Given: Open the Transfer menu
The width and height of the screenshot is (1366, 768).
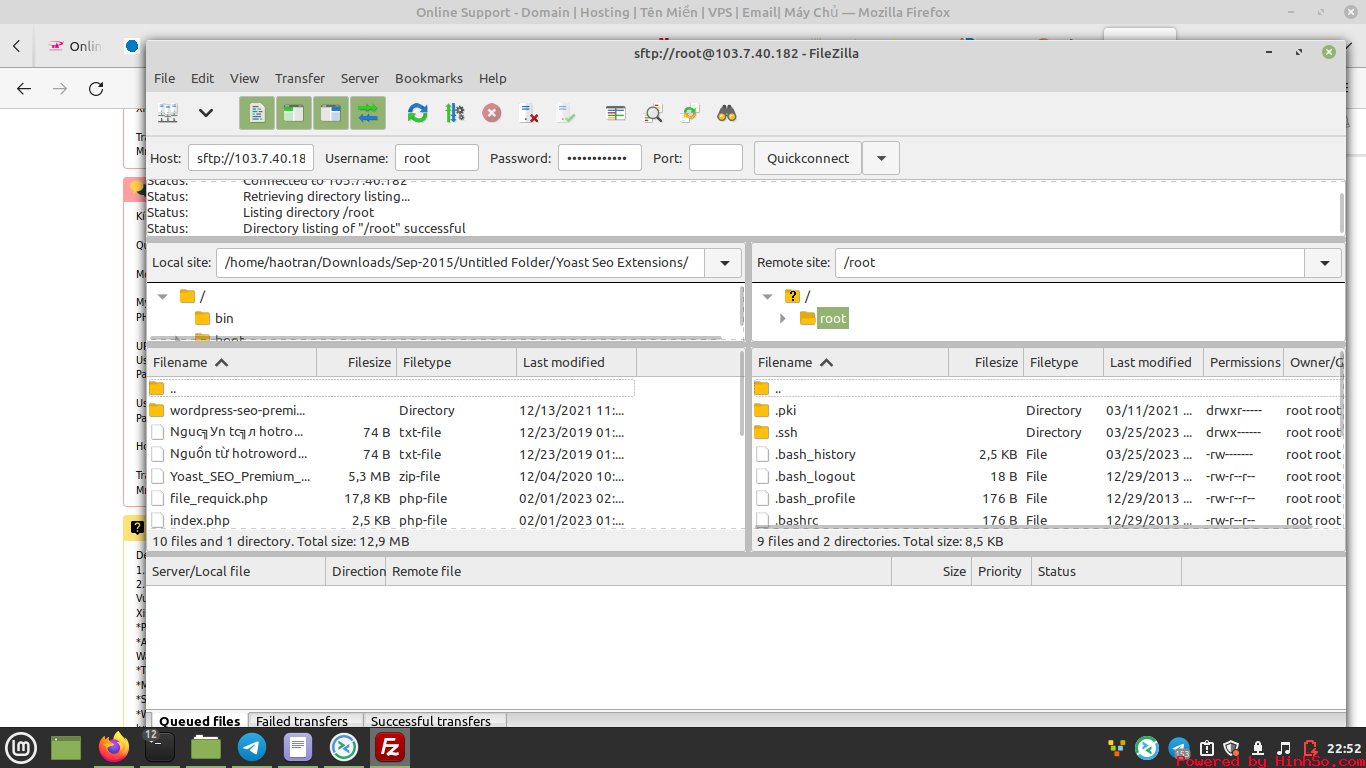Looking at the screenshot, I should pos(300,78).
